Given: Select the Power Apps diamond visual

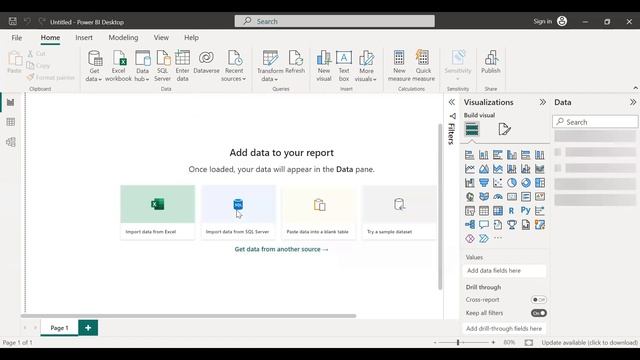Looking at the screenshot, I should (470, 238).
